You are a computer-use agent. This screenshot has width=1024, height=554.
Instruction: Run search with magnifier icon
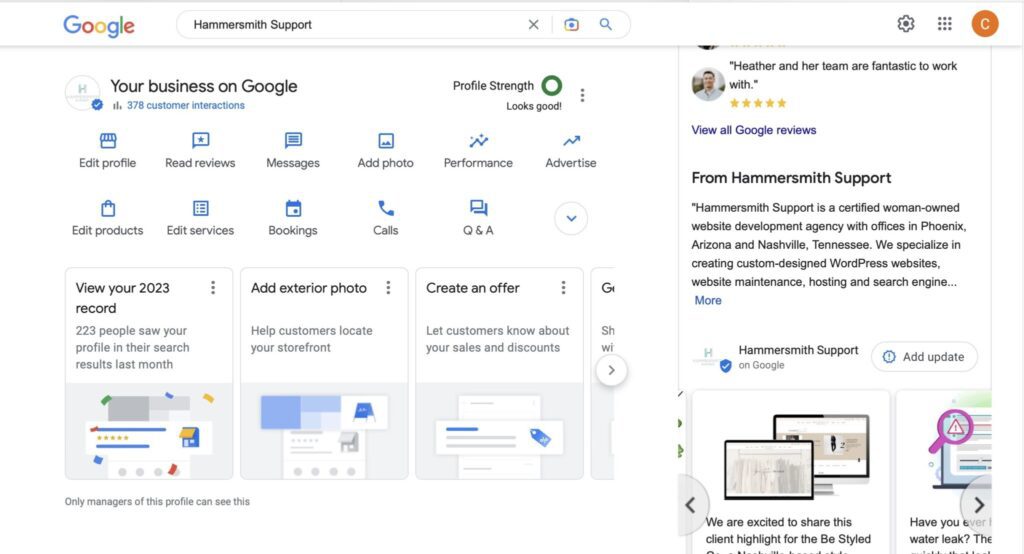pos(606,24)
